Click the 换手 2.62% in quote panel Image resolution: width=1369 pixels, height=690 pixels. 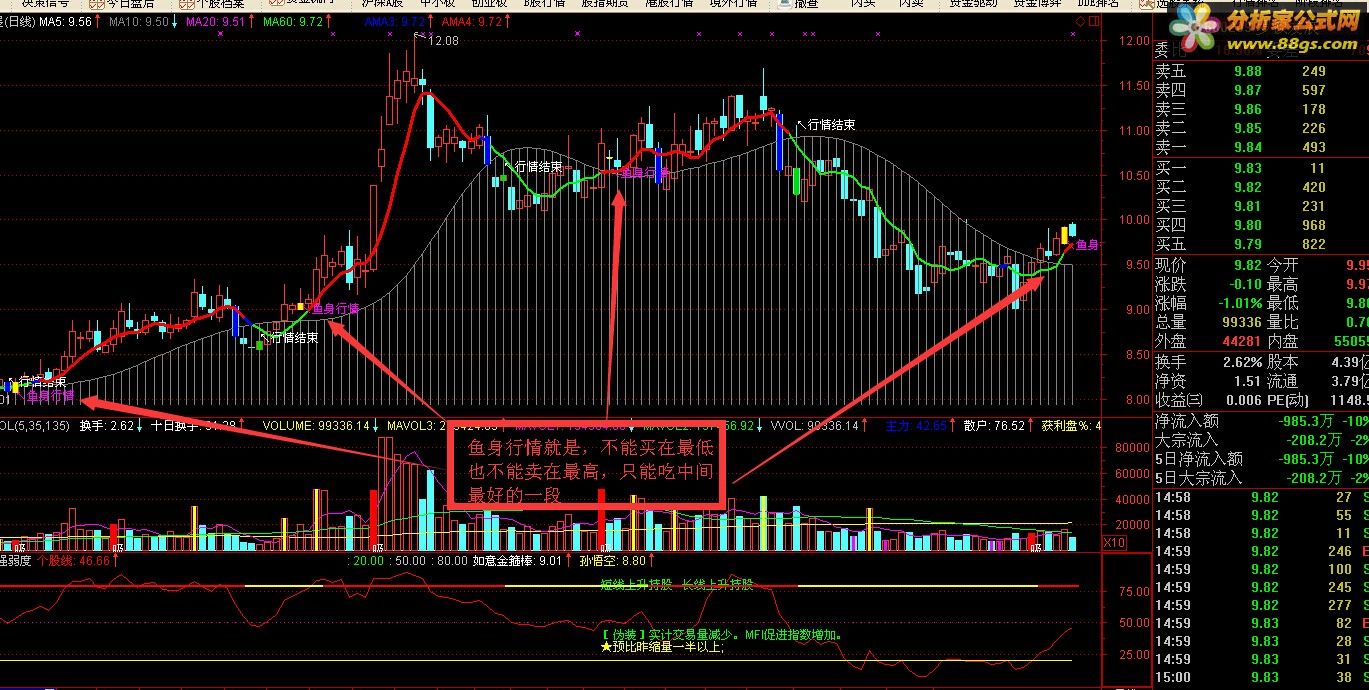tap(1241, 362)
